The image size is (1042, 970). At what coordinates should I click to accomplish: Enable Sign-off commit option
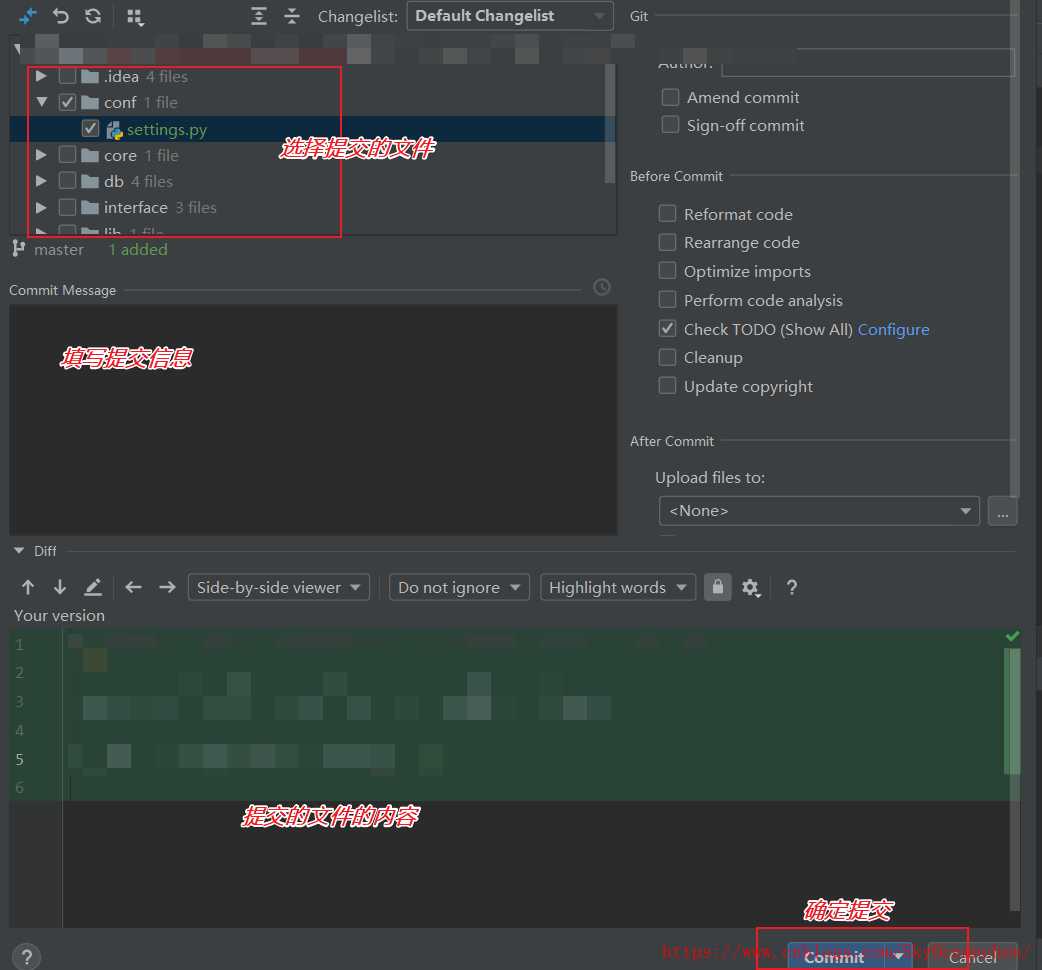pyautogui.click(x=671, y=125)
